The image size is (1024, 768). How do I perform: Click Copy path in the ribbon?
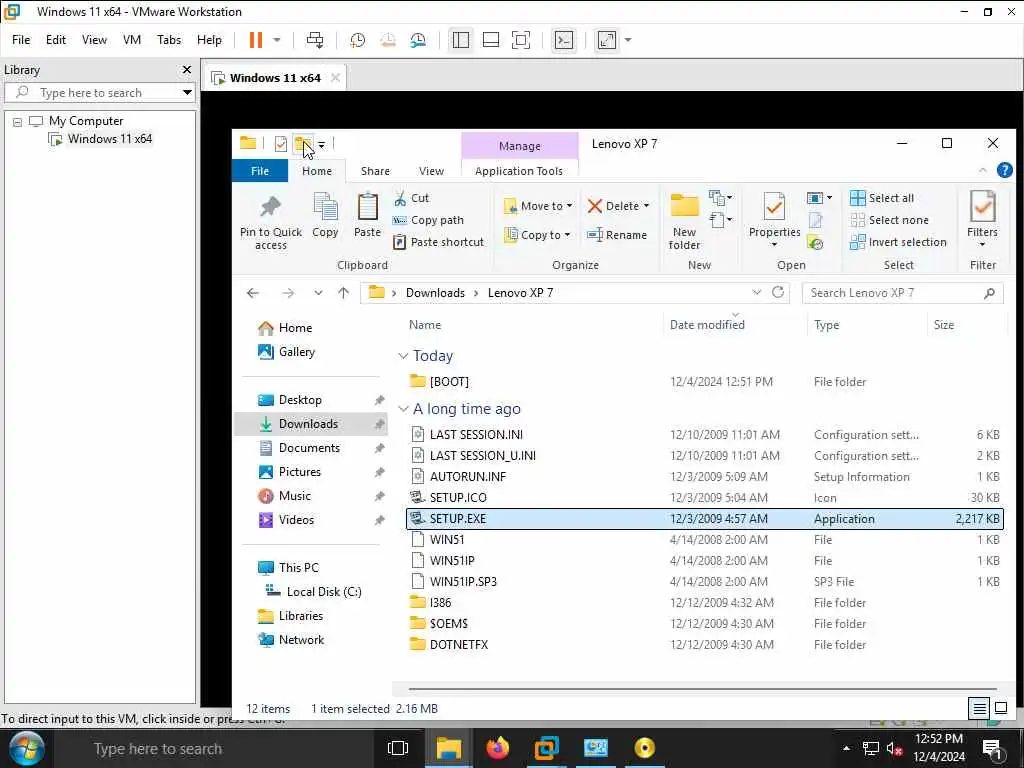428,220
